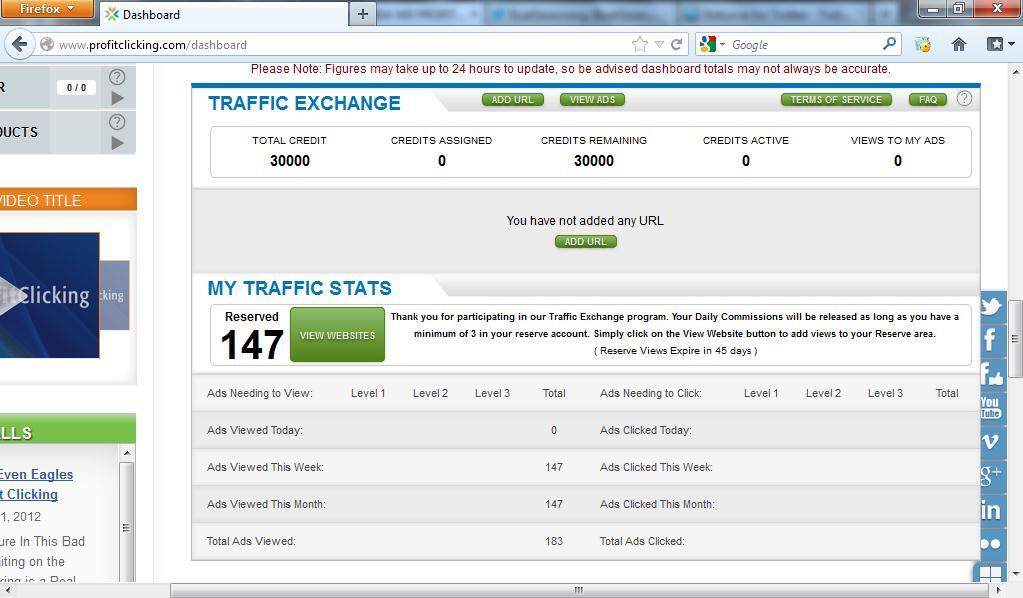1023x598 pixels.
Task: Click the help icon in the PRODUCTS sidebar row
Action: 117,122
